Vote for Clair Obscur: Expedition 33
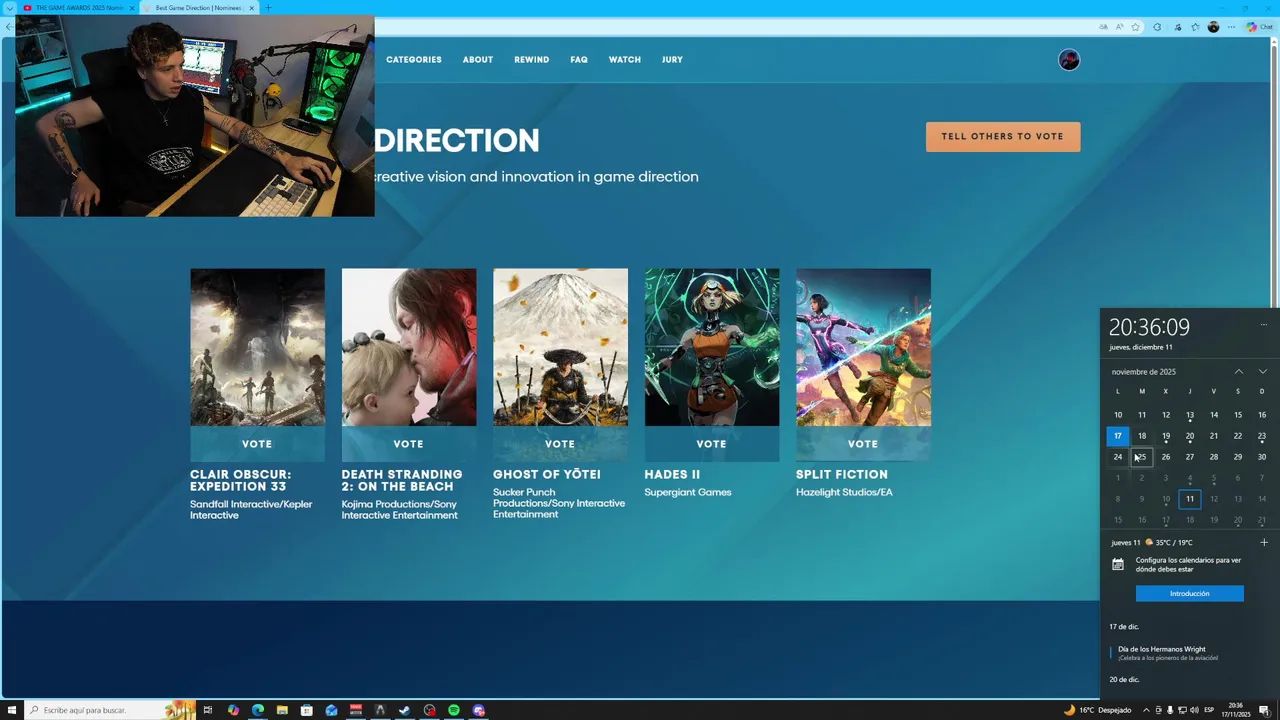Image resolution: width=1280 pixels, height=720 pixels. coord(257,444)
